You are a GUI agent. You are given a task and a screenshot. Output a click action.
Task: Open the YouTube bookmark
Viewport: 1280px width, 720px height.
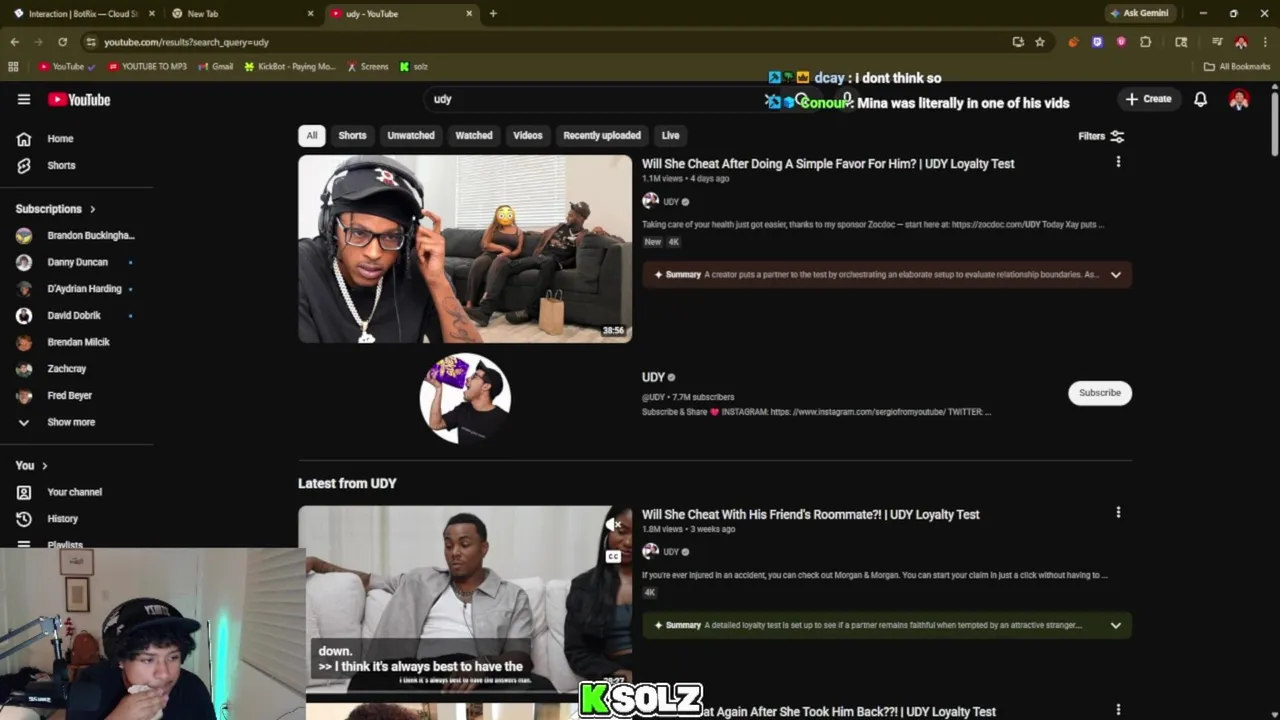point(67,67)
